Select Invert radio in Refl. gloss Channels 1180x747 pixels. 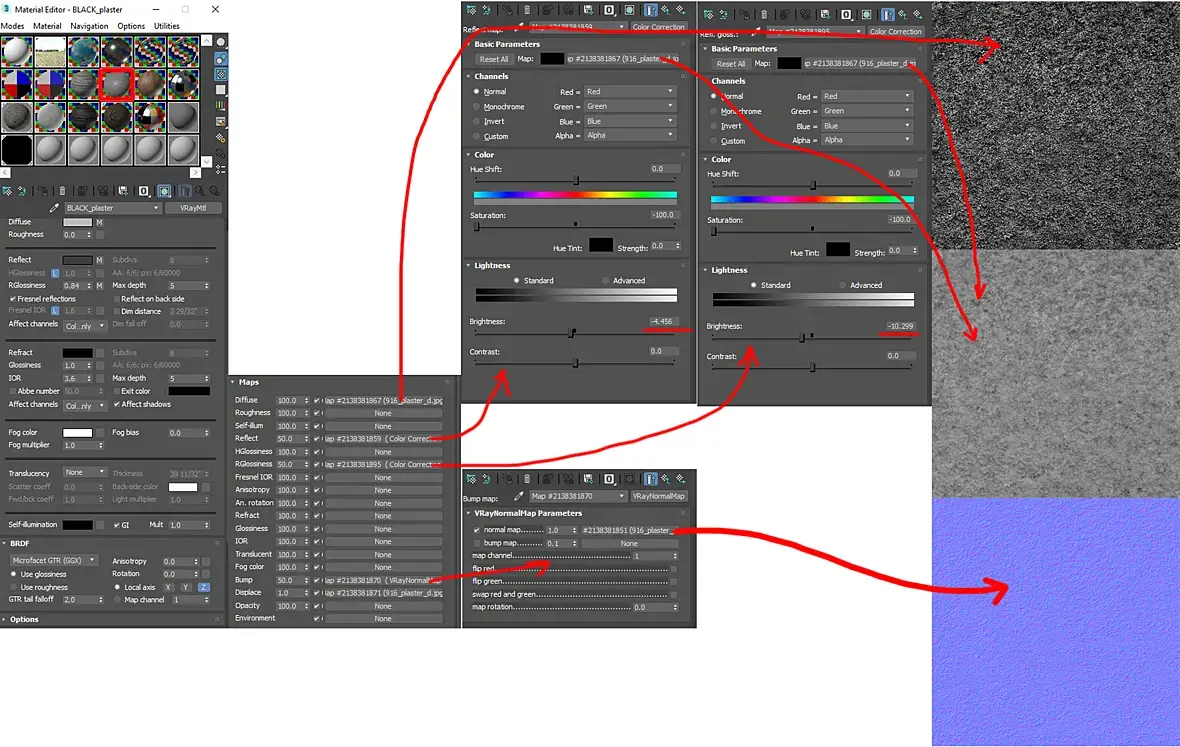713,126
